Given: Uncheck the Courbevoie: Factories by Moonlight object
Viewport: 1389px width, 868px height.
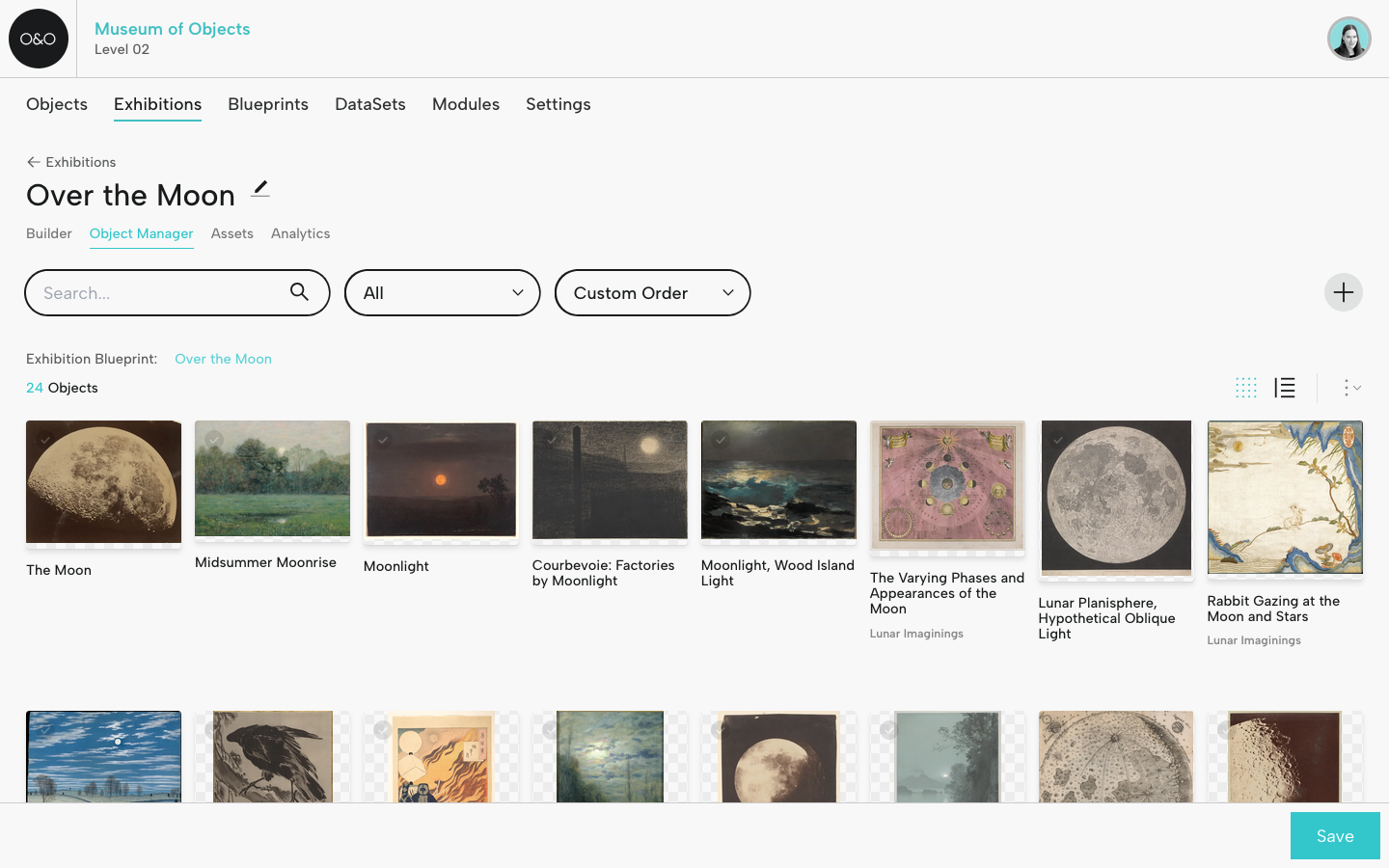Looking at the screenshot, I should click(552, 441).
